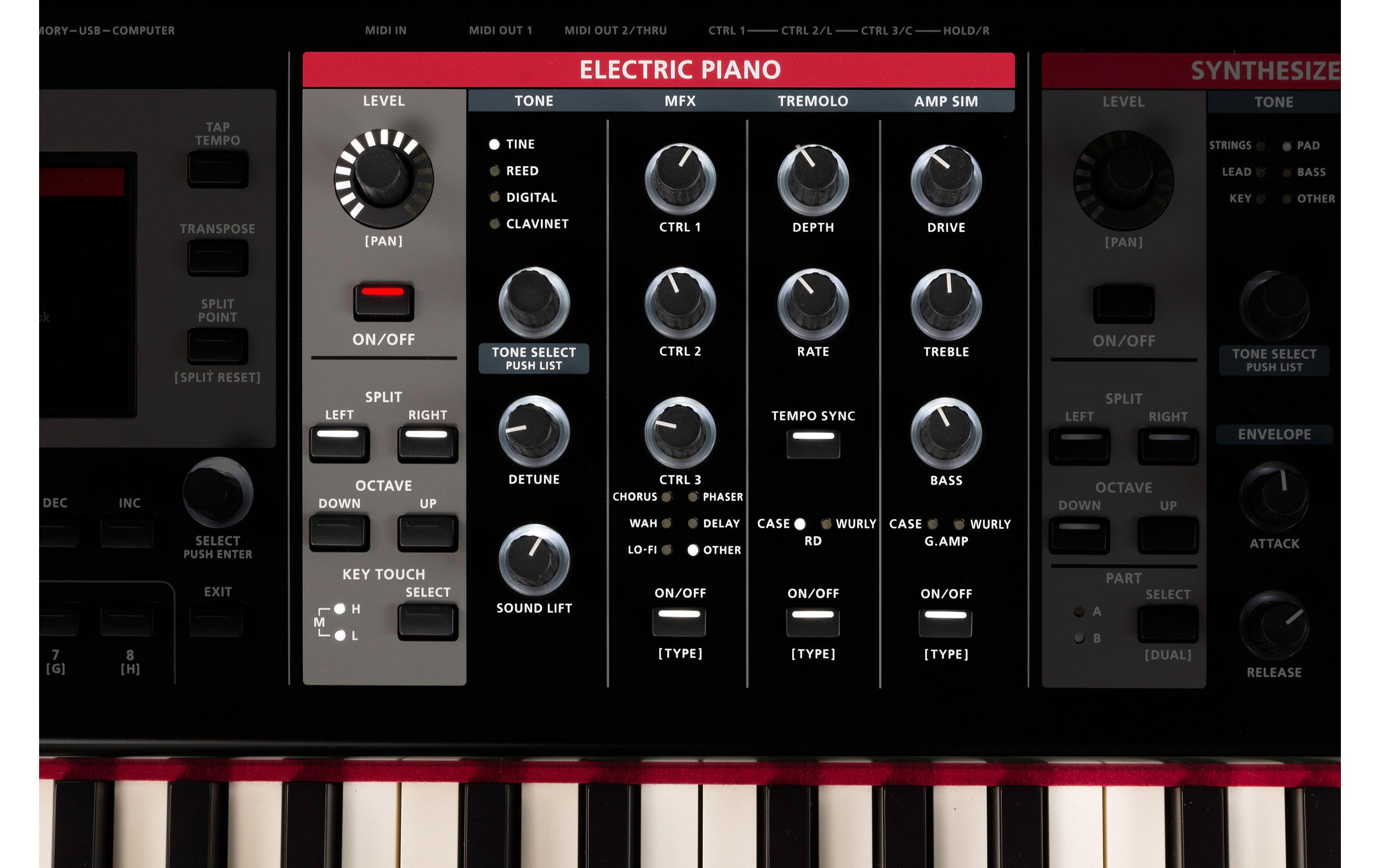
Task: Click the amp sim CASE indicator
Action: click(x=932, y=524)
